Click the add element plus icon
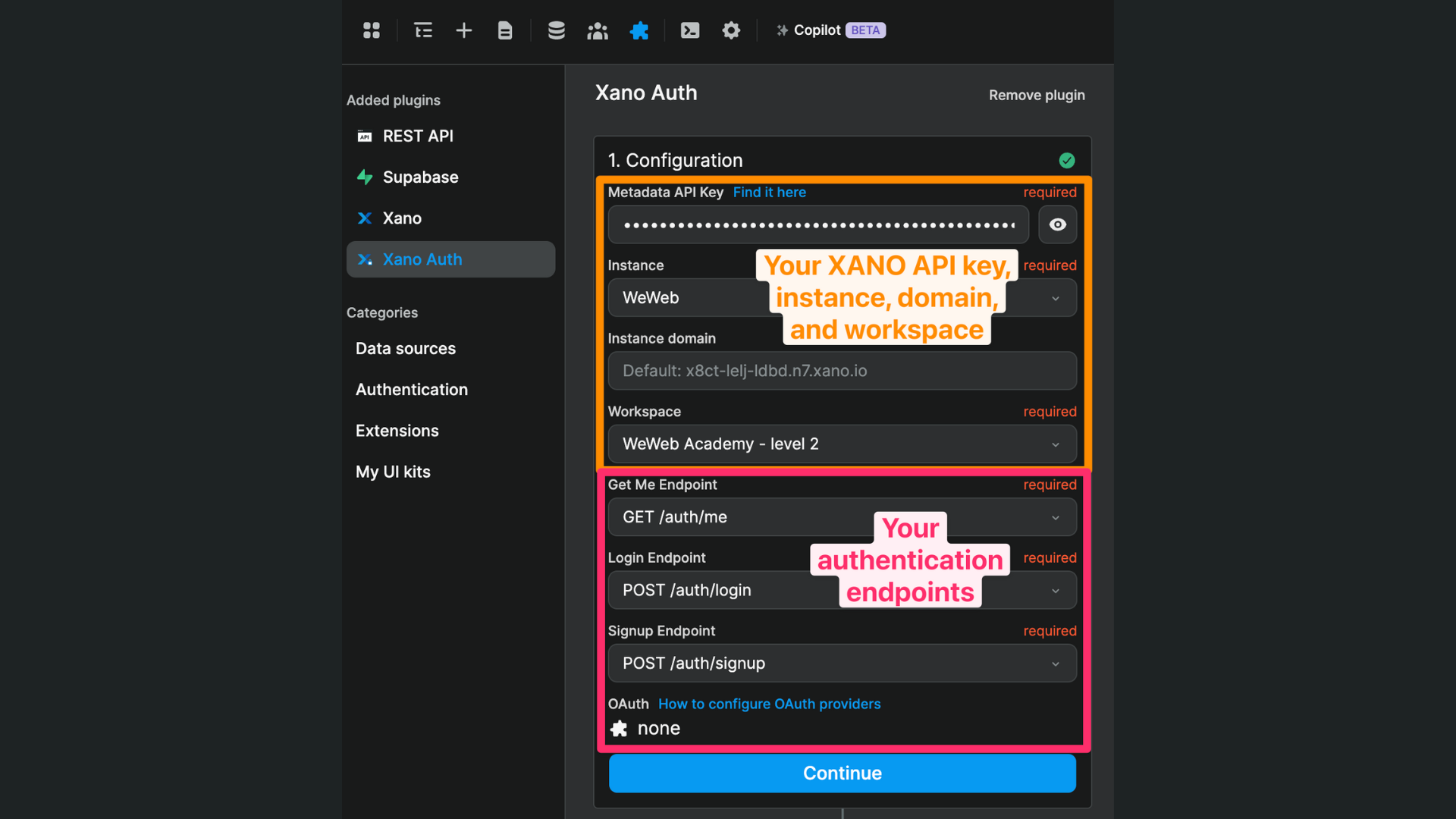This screenshot has width=1456, height=819. pyautogui.click(x=463, y=30)
